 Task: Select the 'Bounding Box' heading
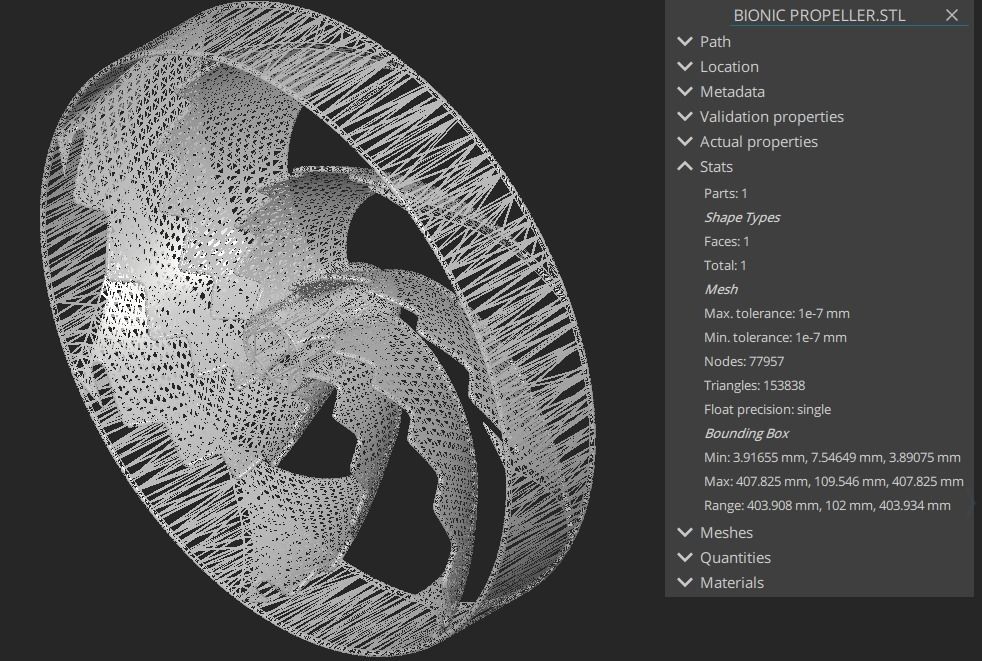[747, 434]
